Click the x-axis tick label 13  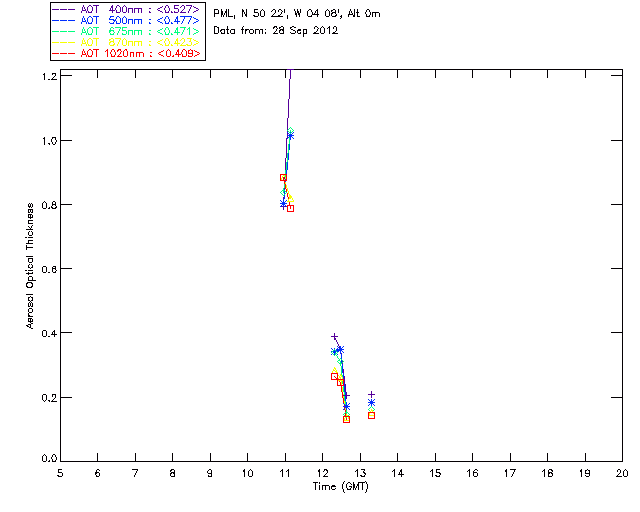pos(360,473)
